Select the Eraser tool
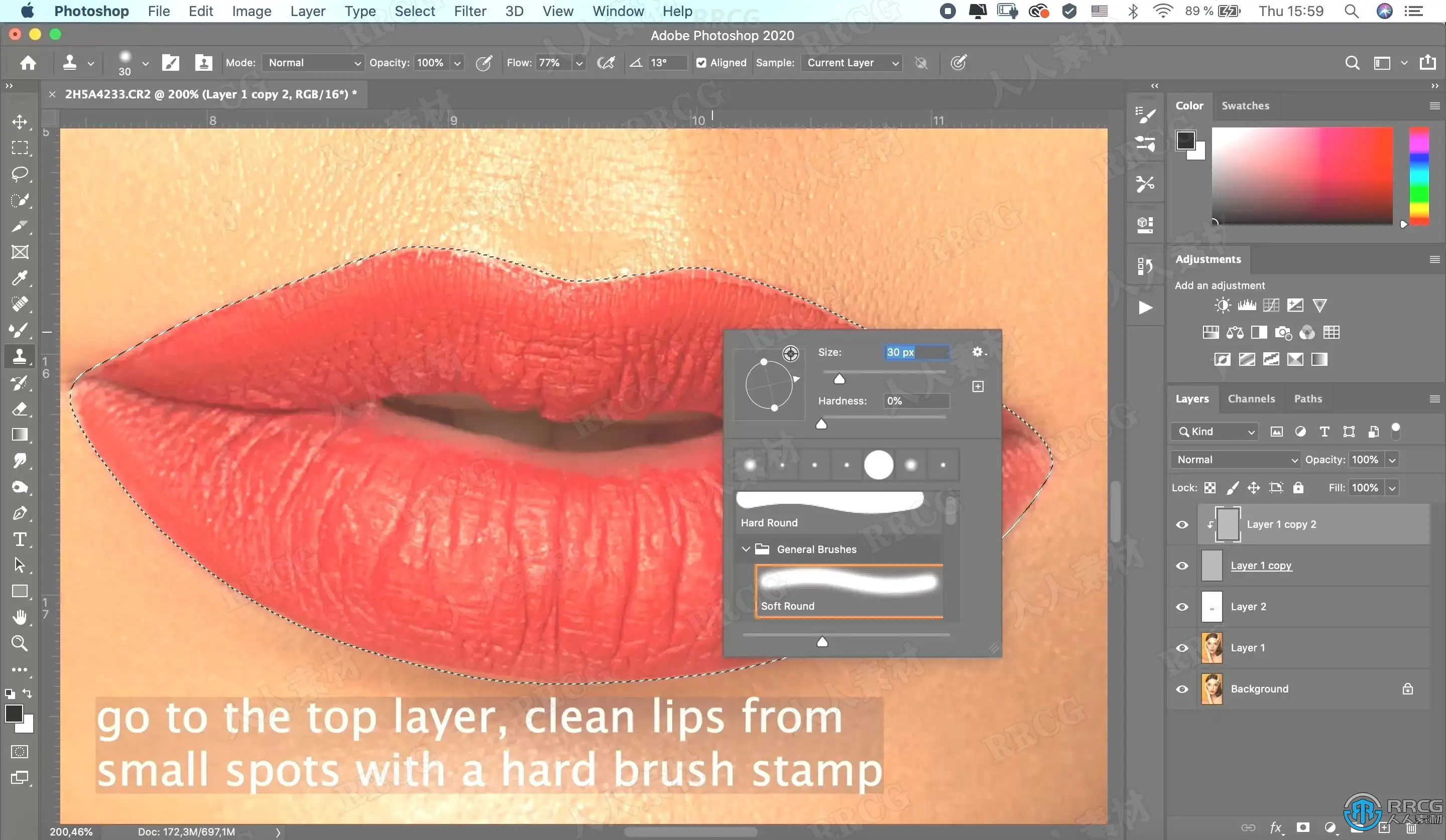Viewport: 1446px width, 840px height. pyautogui.click(x=20, y=409)
